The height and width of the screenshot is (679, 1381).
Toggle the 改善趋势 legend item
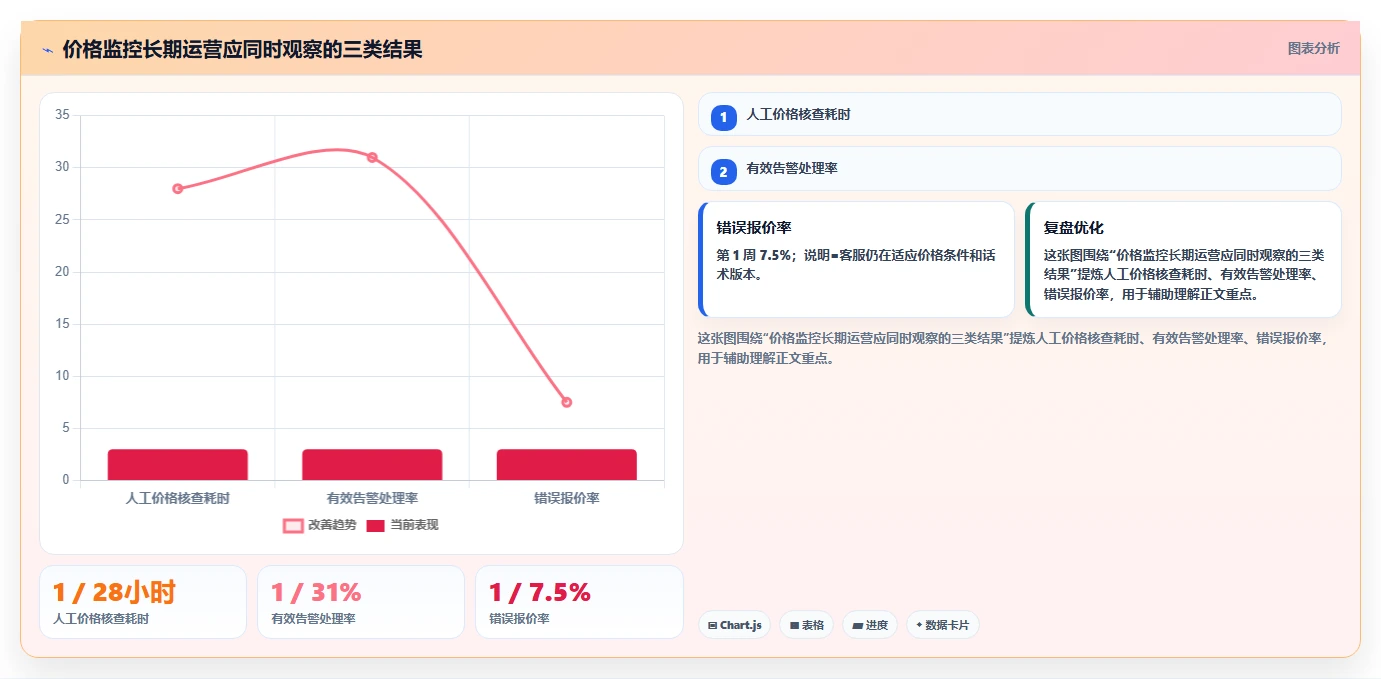(320, 525)
